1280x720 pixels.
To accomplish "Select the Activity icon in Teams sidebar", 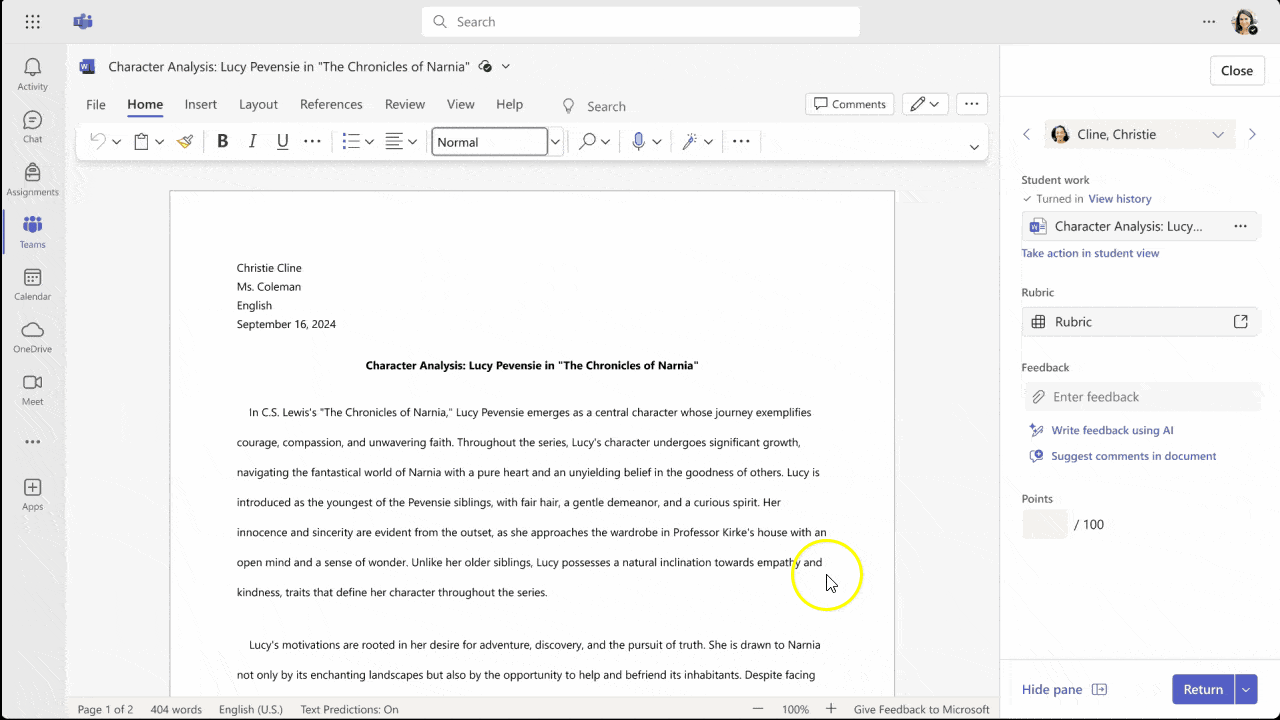I will [x=32, y=68].
